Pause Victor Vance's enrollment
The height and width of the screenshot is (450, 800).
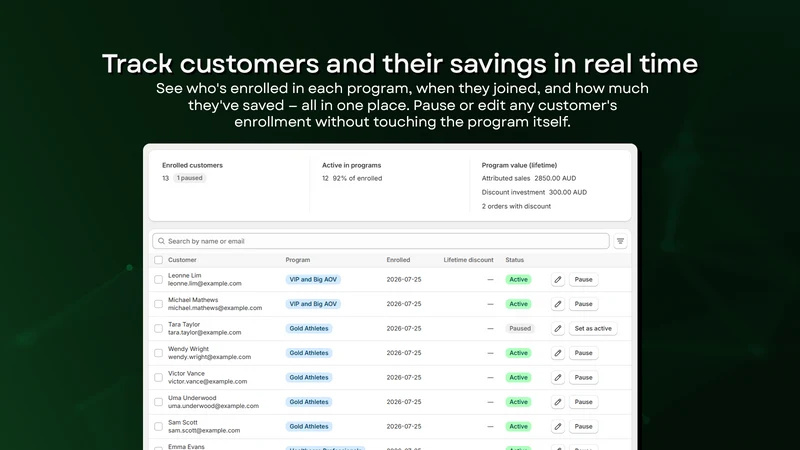coord(584,378)
